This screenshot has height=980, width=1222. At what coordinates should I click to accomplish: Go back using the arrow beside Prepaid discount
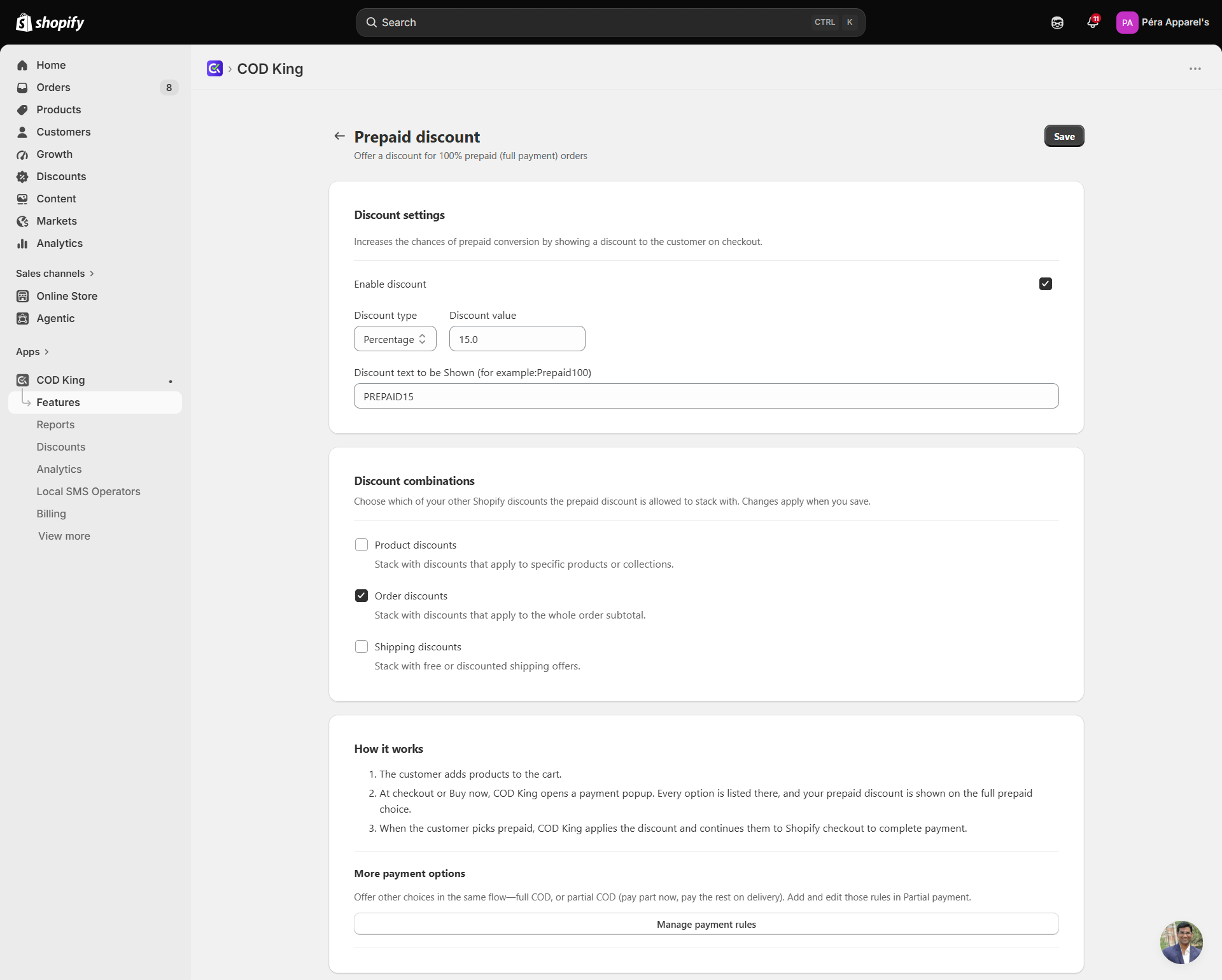click(340, 136)
